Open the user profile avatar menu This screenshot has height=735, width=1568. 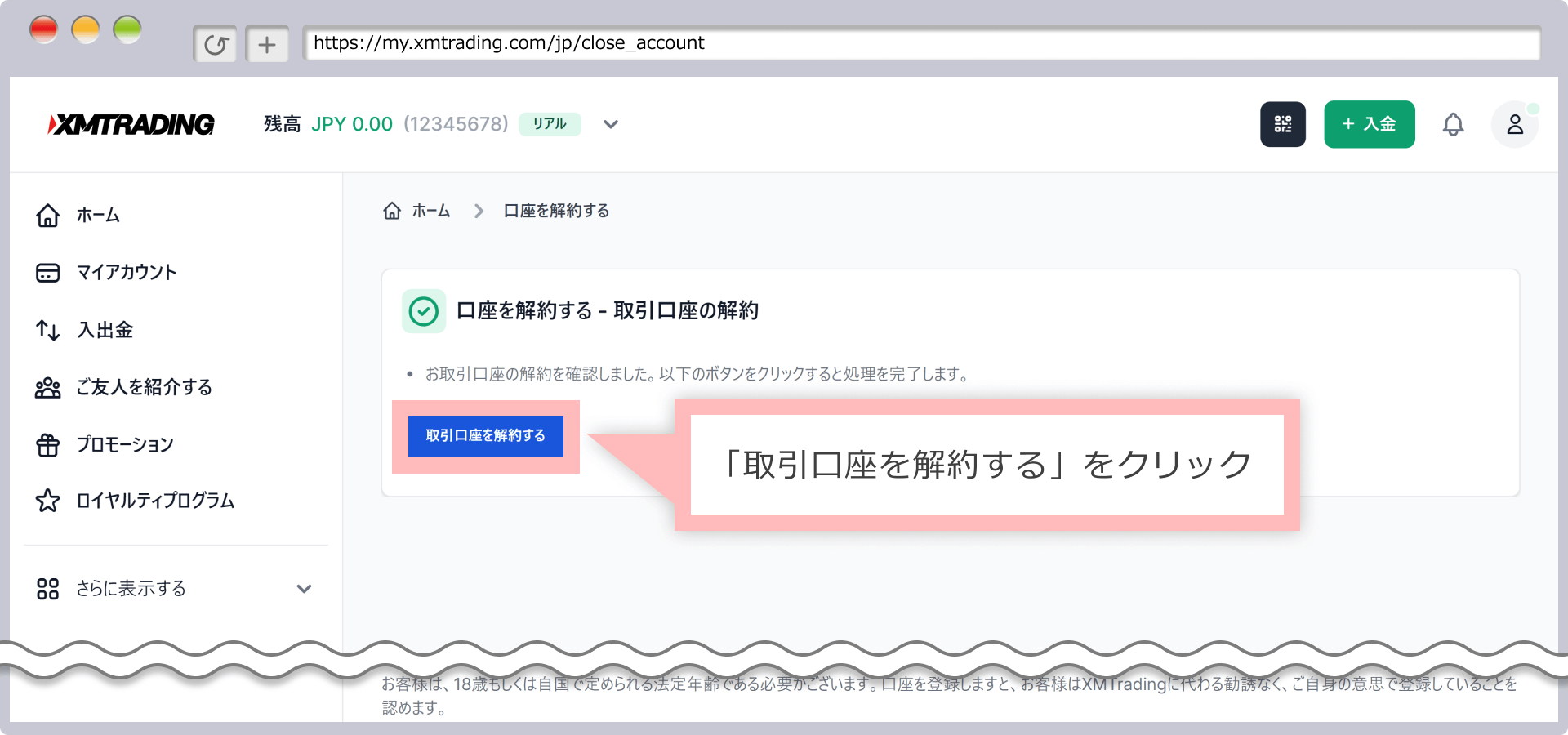pos(1514,124)
